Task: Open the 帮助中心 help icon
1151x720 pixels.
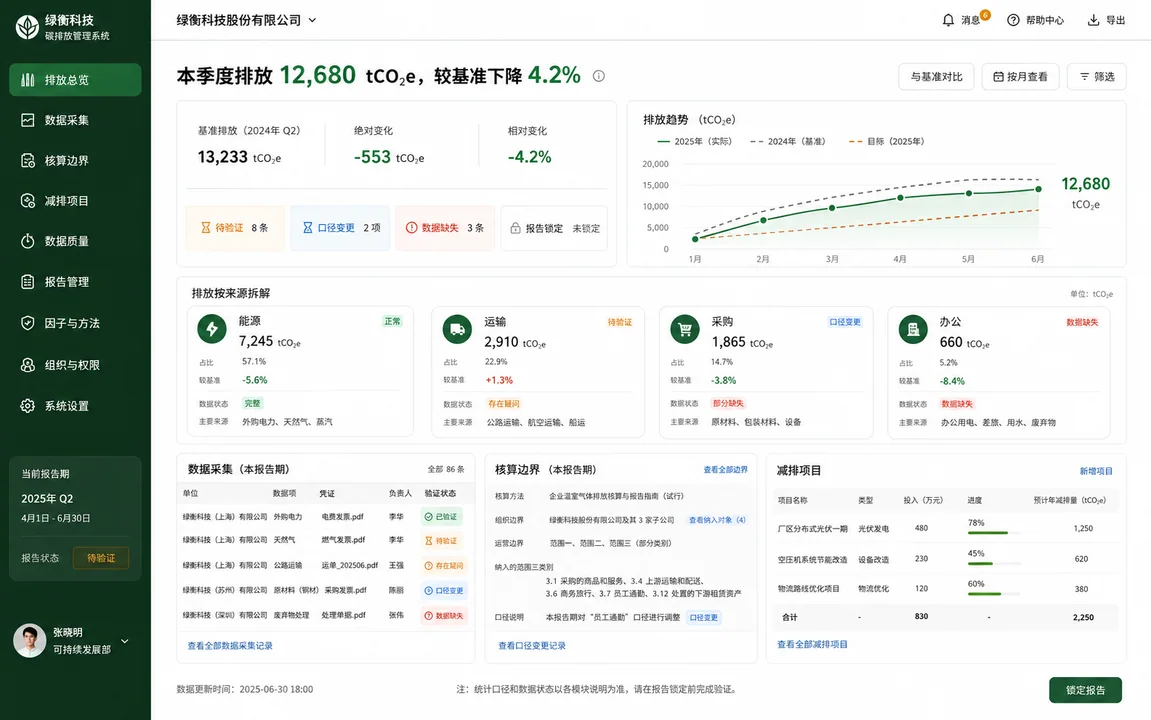Action: tap(1013, 21)
